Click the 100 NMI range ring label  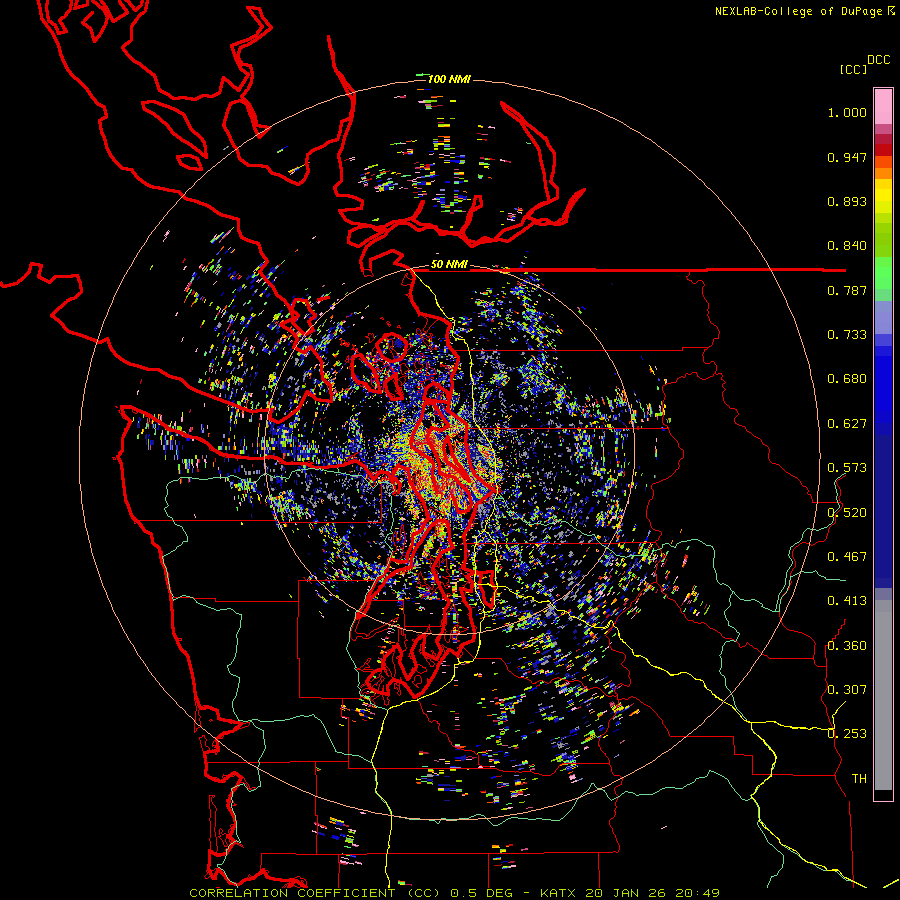click(449, 79)
